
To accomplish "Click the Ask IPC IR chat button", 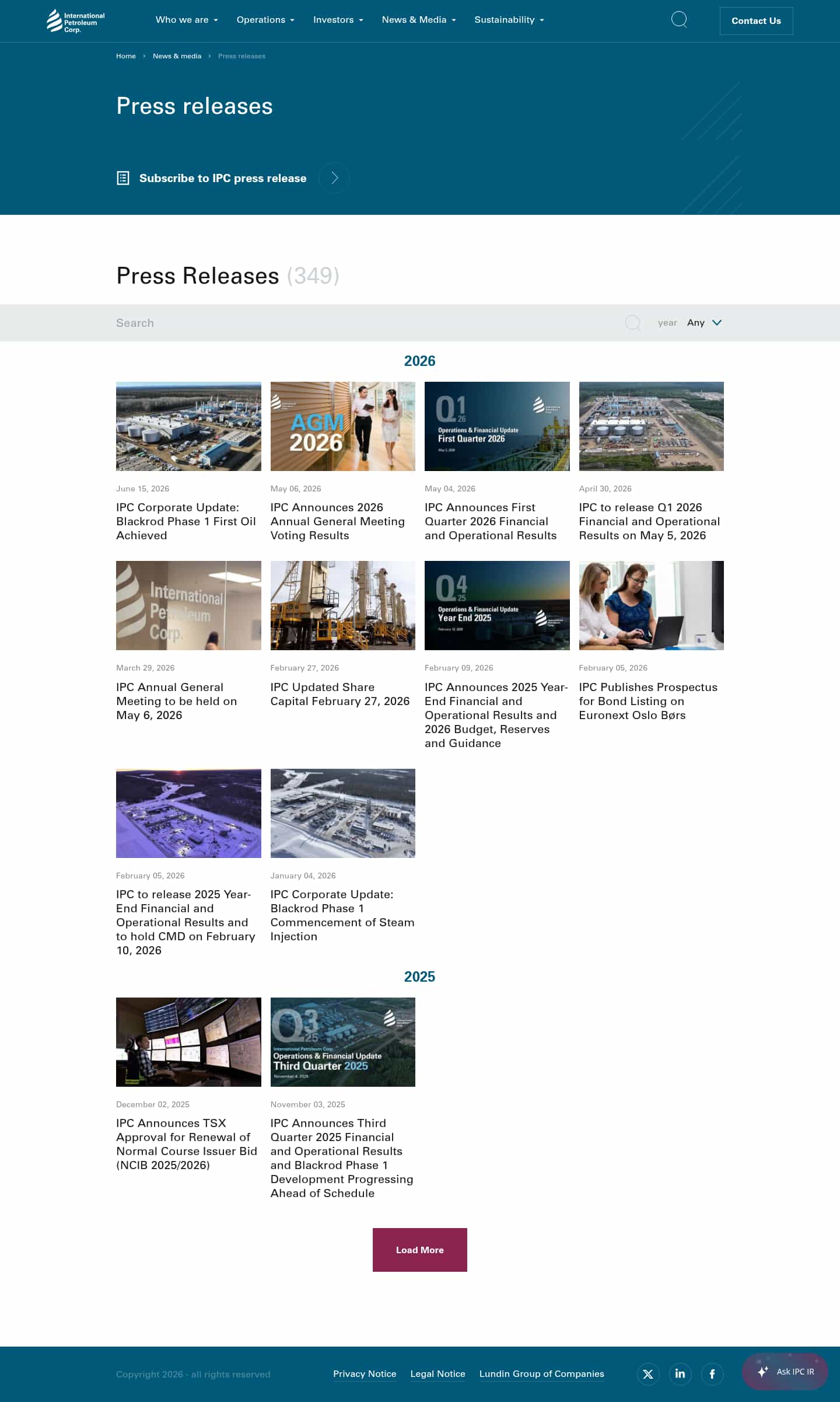I will tap(785, 1372).
